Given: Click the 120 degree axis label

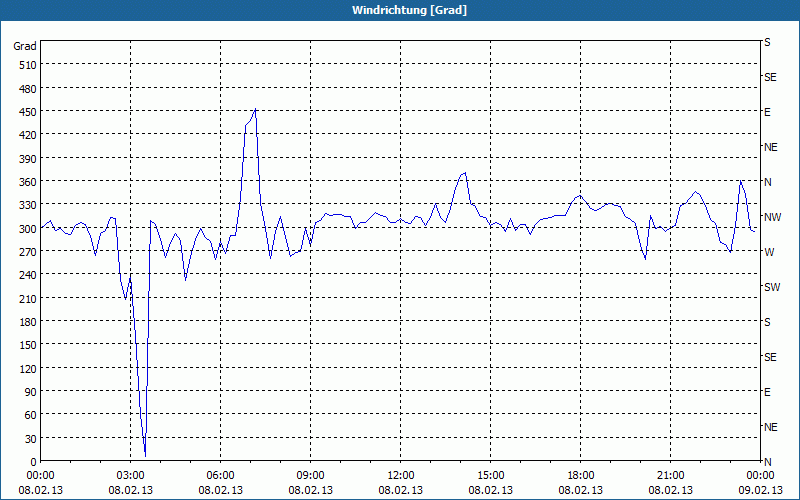Looking at the screenshot, I should click(x=28, y=368).
